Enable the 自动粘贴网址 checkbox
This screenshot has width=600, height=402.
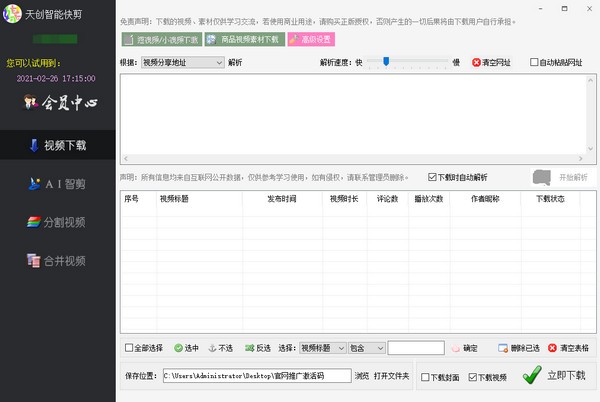[534, 62]
